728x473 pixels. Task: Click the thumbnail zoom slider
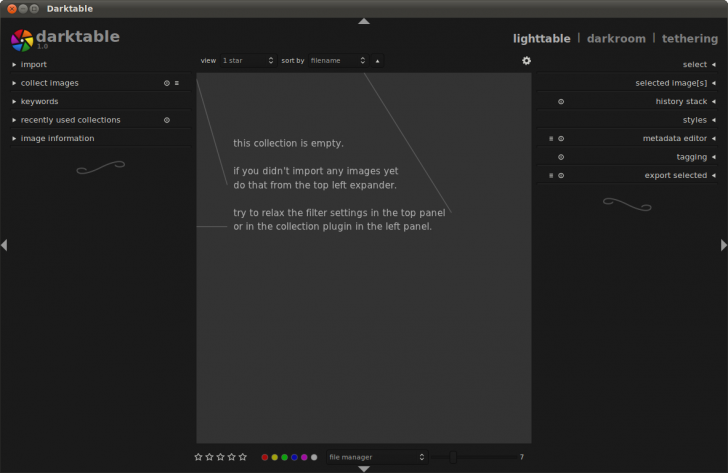(474, 457)
